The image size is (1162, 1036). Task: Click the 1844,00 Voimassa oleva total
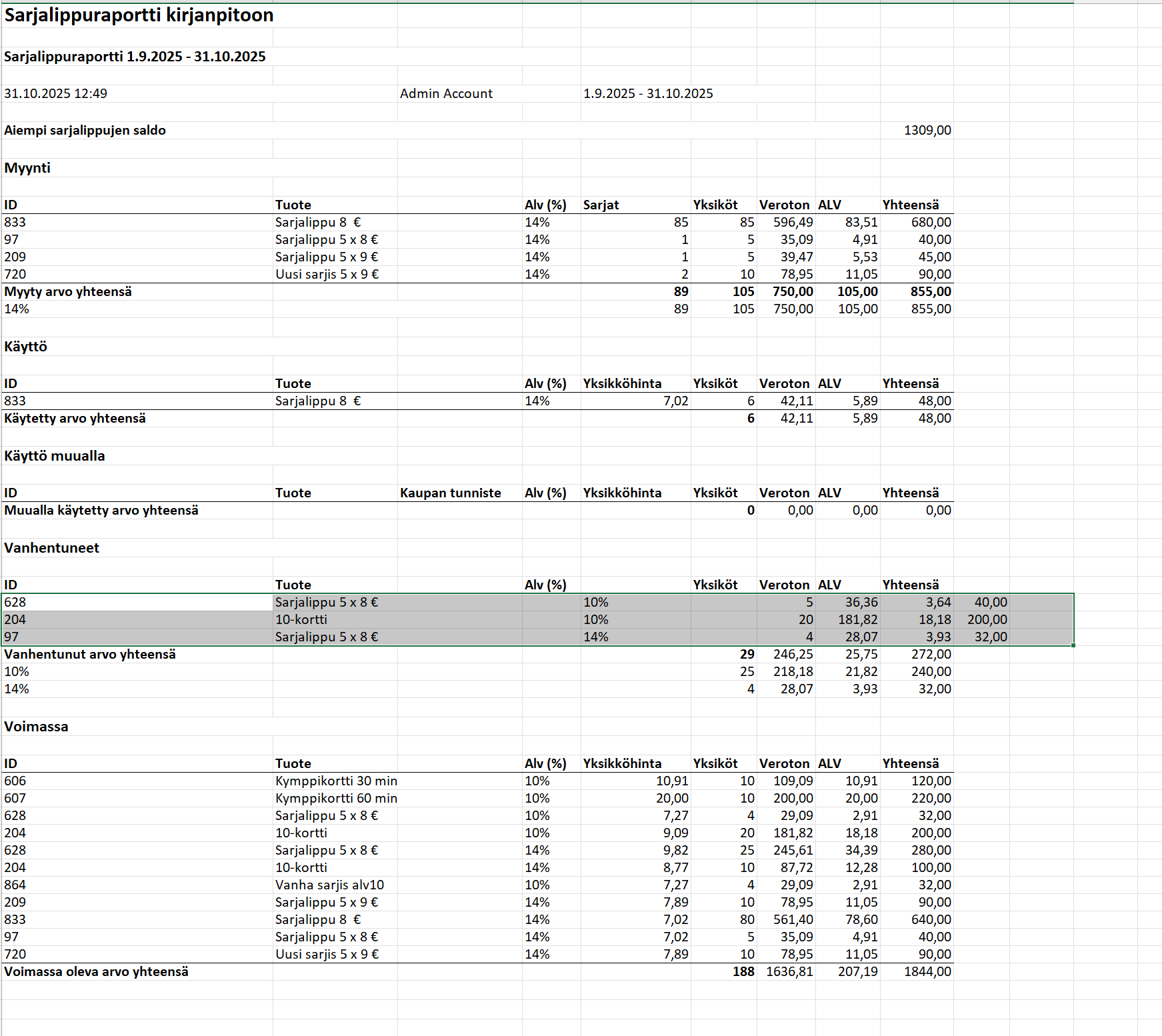pos(927,972)
